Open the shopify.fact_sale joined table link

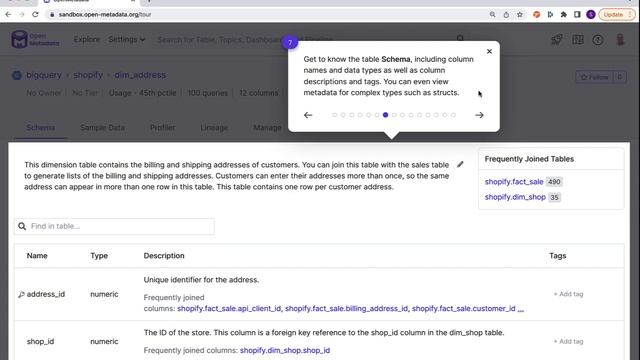coord(514,182)
